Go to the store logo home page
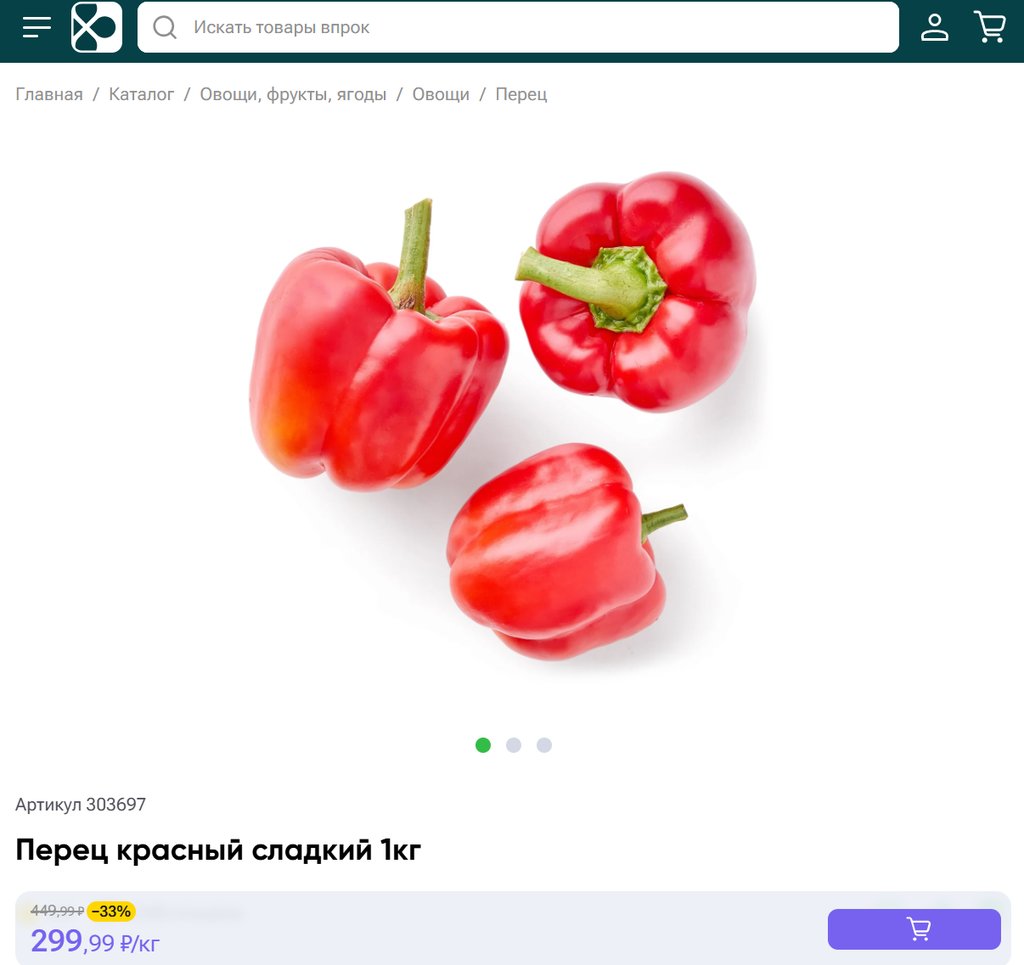This screenshot has height=965, width=1024. click(x=97, y=27)
